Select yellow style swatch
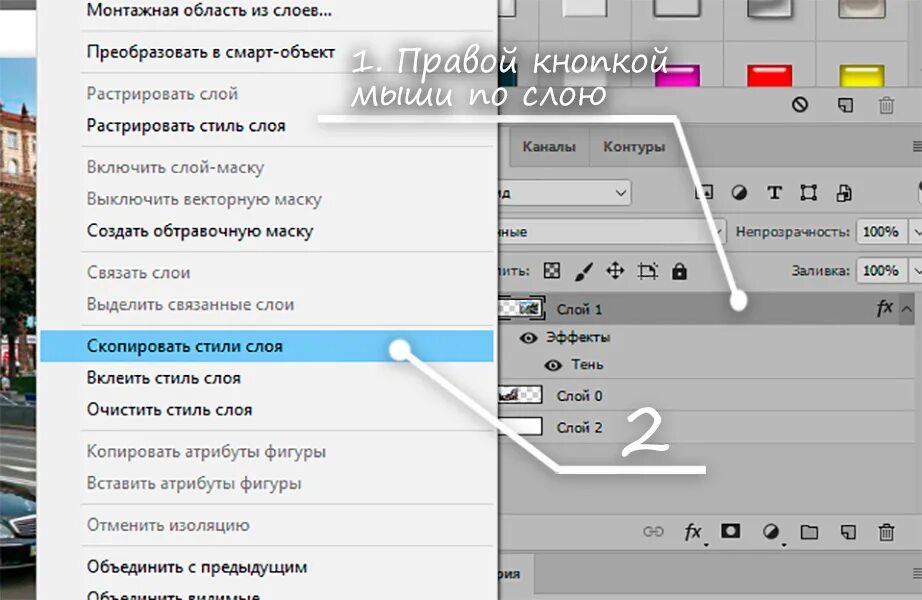Image resolution: width=922 pixels, height=600 pixels. (862, 76)
